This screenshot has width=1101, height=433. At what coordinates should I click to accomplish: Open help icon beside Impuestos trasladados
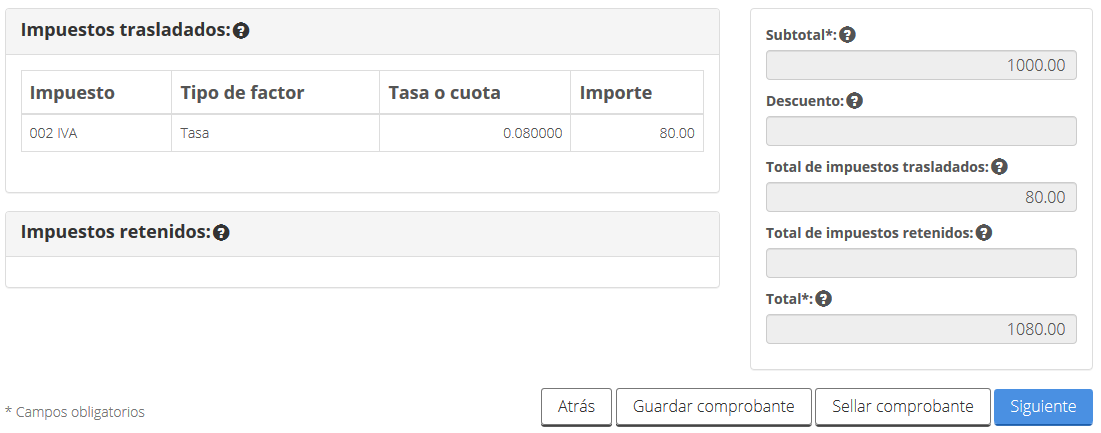[x=242, y=31]
